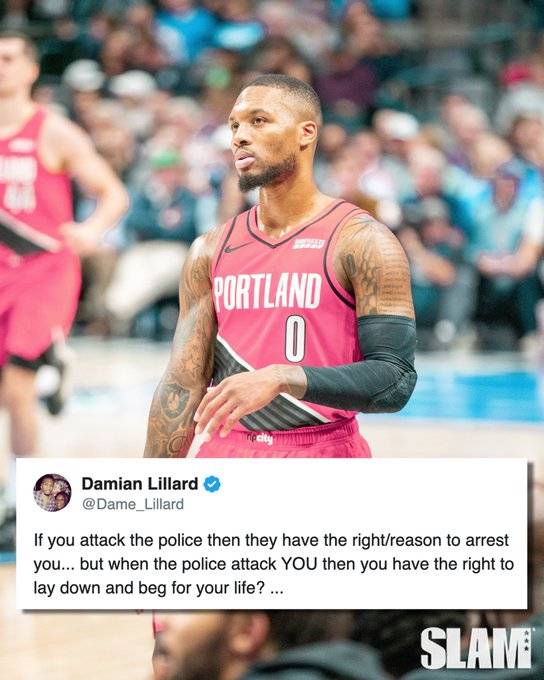This screenshot has width=544, height=680.
Task: Click the blue verified badge
Action: 212,484
